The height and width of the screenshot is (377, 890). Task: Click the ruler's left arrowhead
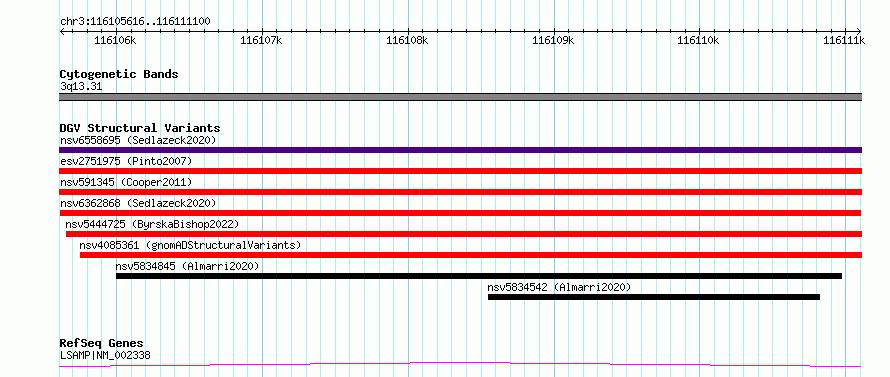pos(62,31)
